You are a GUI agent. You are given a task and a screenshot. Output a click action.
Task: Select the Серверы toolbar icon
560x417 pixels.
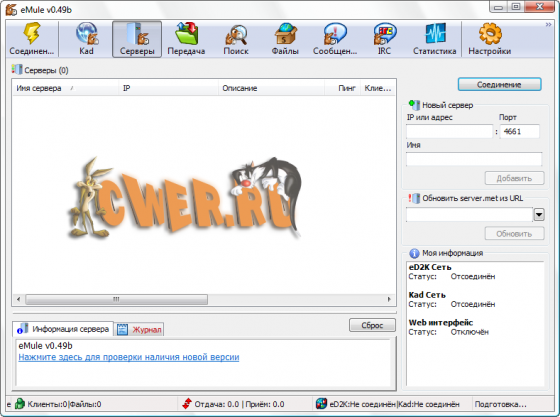tap(137, 39)
